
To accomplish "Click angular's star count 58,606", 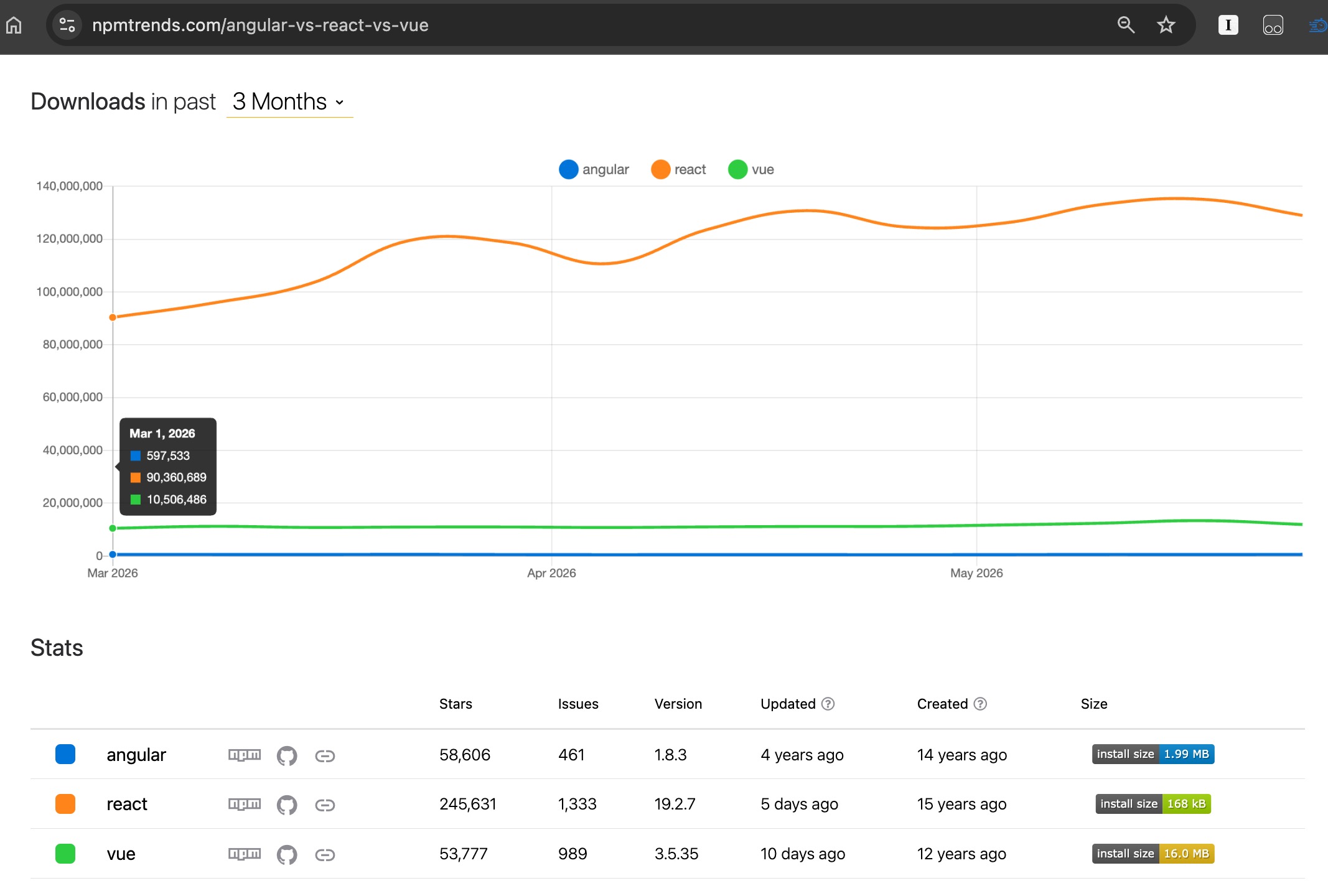I will [465, 755].
